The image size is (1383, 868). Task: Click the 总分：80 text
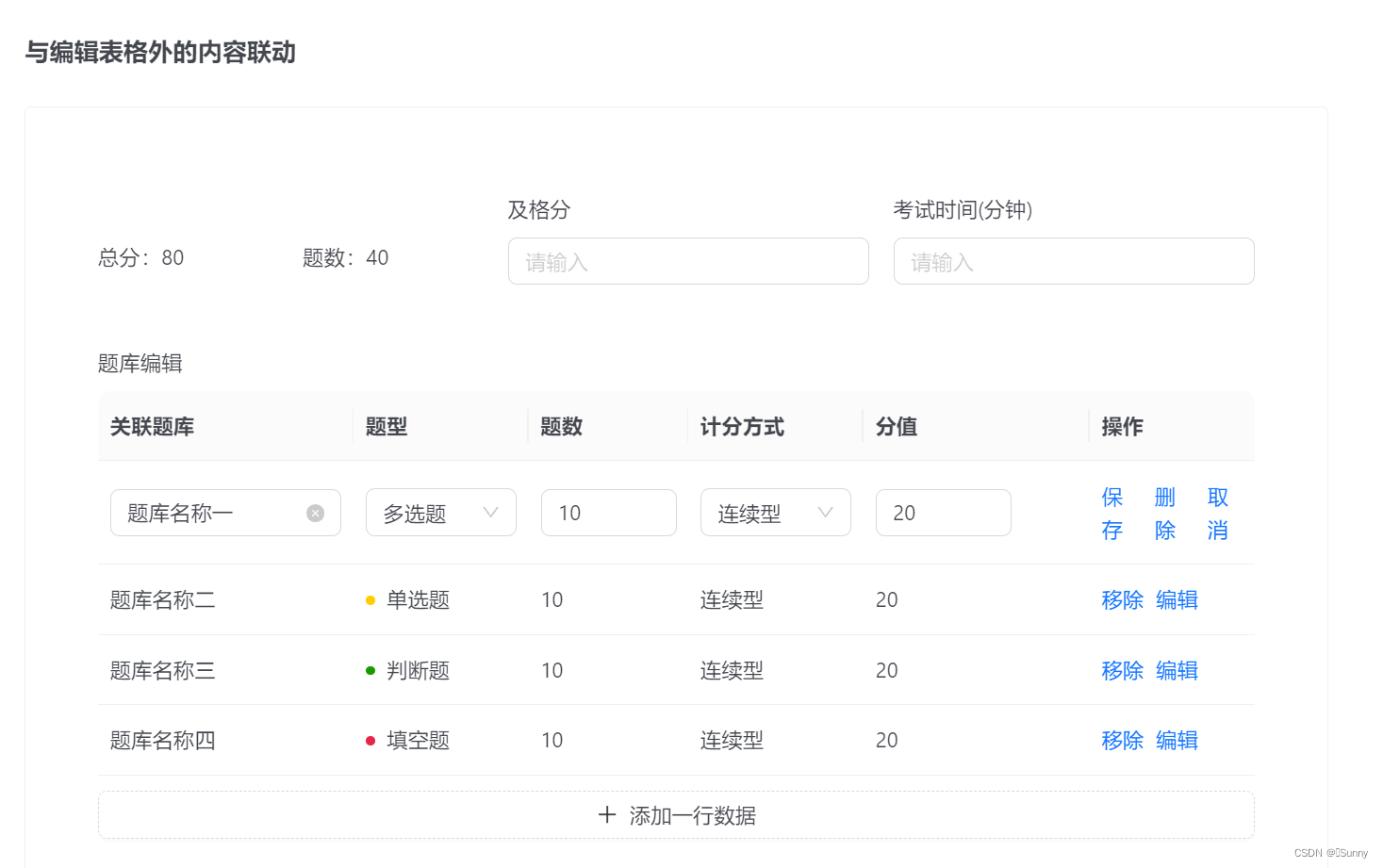click(140, 258)
